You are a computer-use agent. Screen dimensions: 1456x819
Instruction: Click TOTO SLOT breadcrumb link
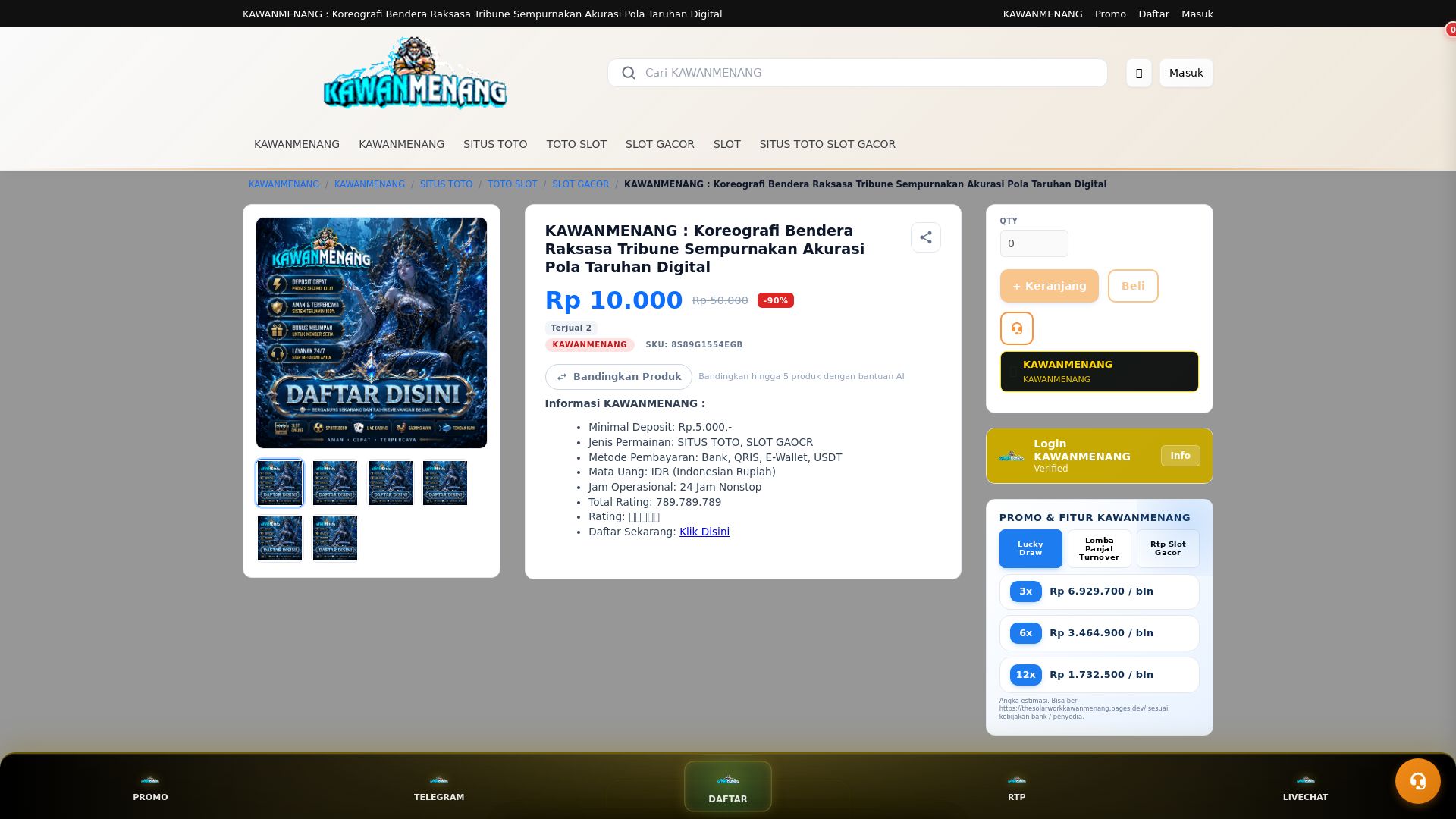click(512, 184)
